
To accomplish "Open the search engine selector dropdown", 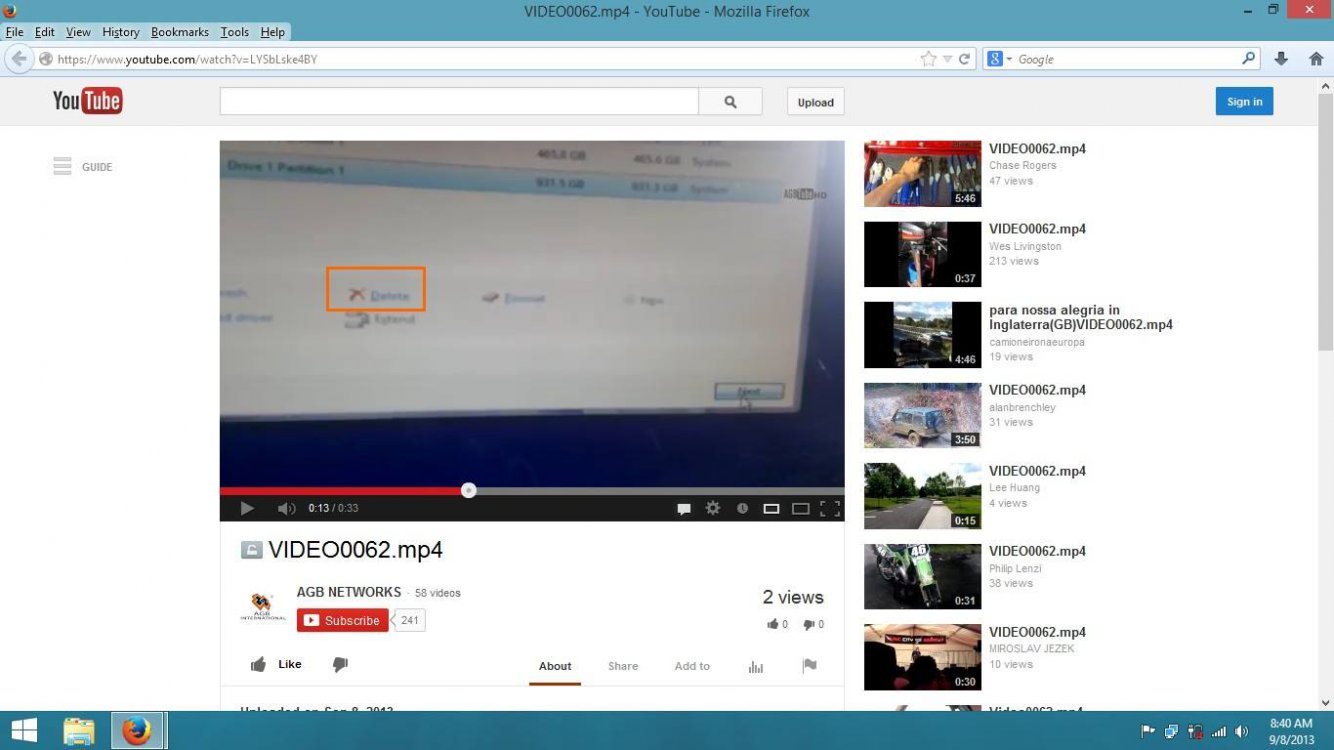I will 1000,59.
